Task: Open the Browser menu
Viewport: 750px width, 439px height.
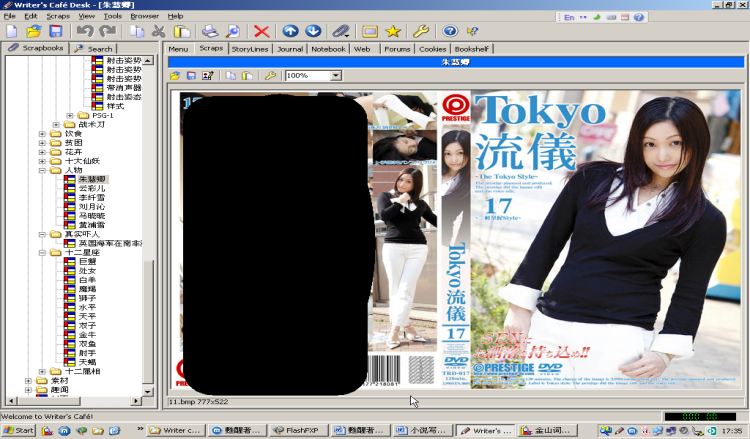Action: [144, 16]
